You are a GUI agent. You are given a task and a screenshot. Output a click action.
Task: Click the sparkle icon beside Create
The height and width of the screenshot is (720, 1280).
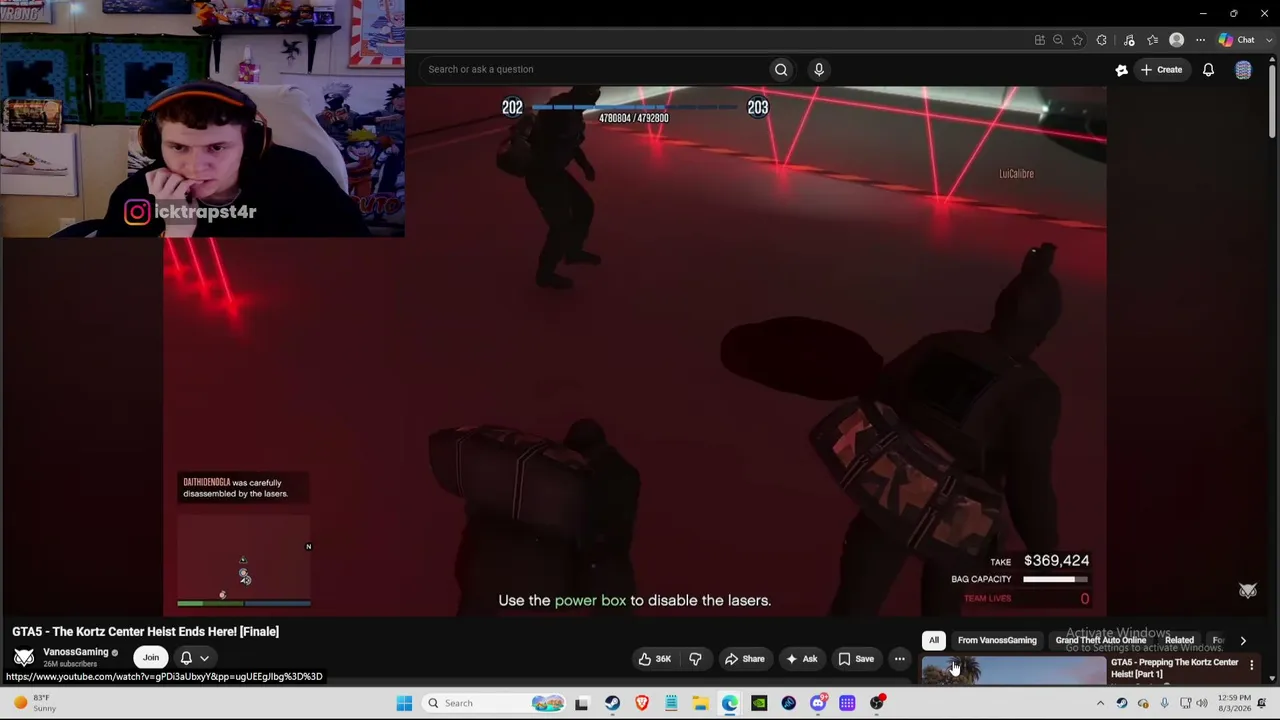pos(1121,70)
